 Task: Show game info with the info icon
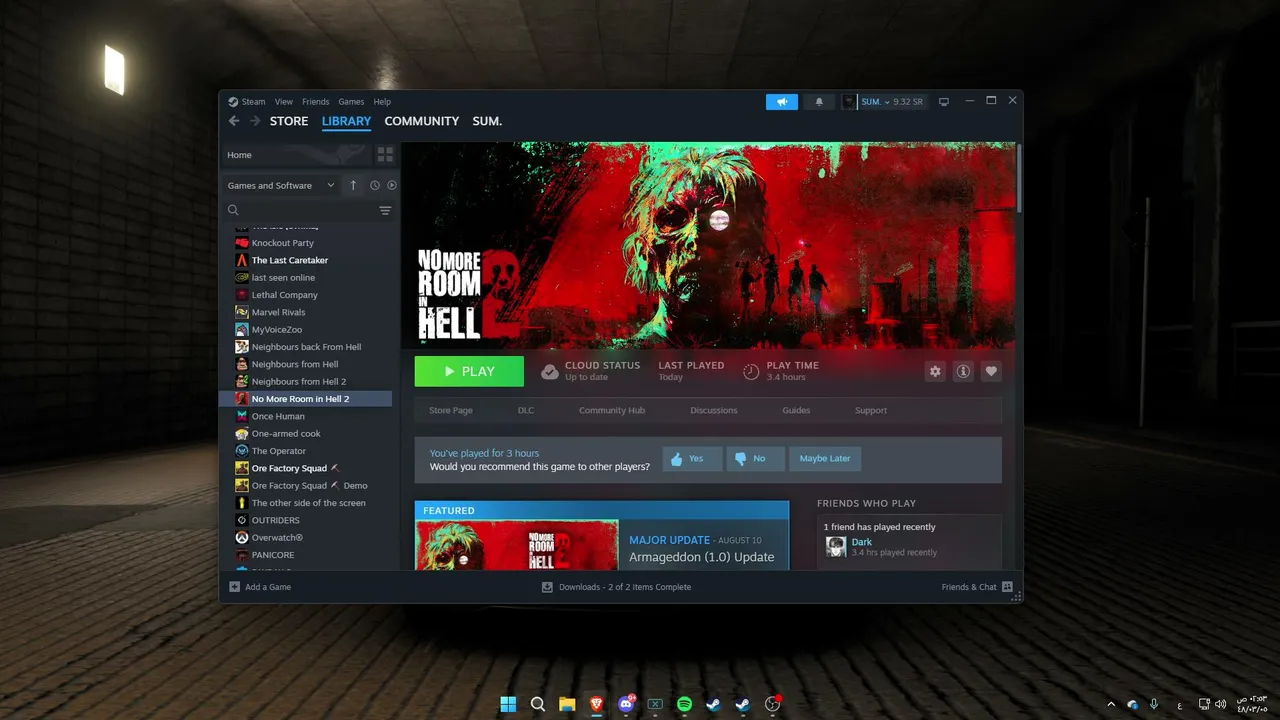pos(963,371)
